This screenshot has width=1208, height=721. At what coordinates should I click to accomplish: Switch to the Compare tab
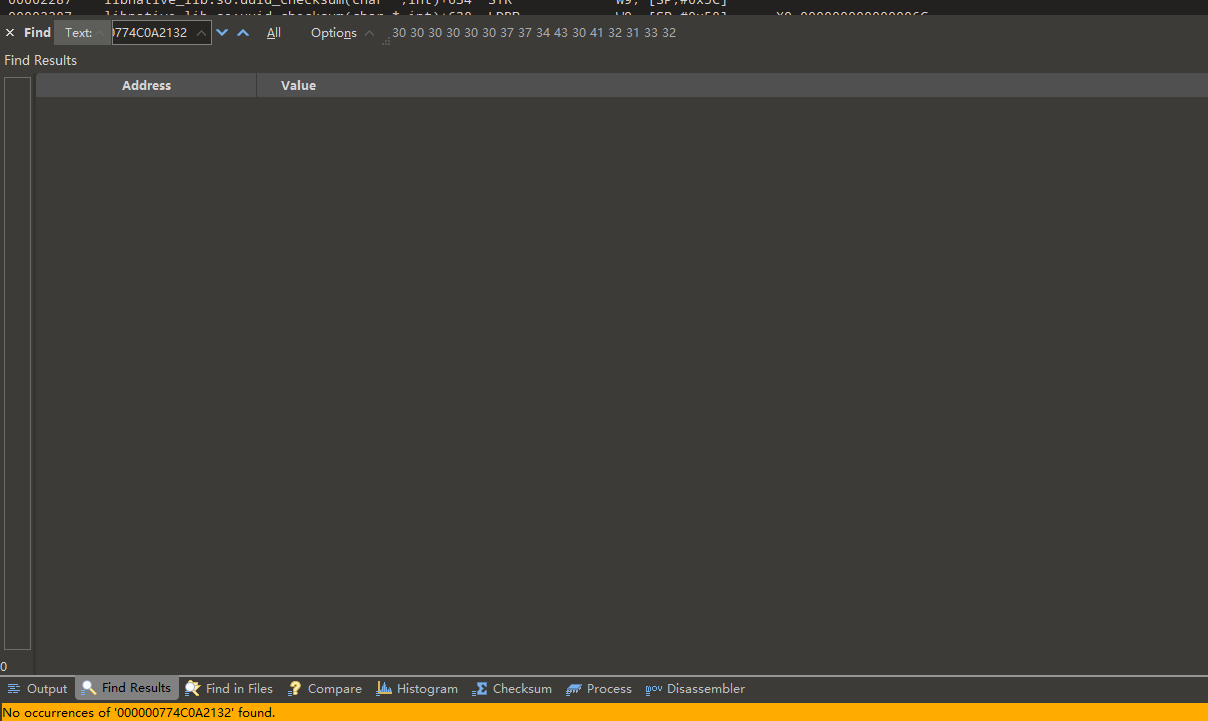pos(325,689)
